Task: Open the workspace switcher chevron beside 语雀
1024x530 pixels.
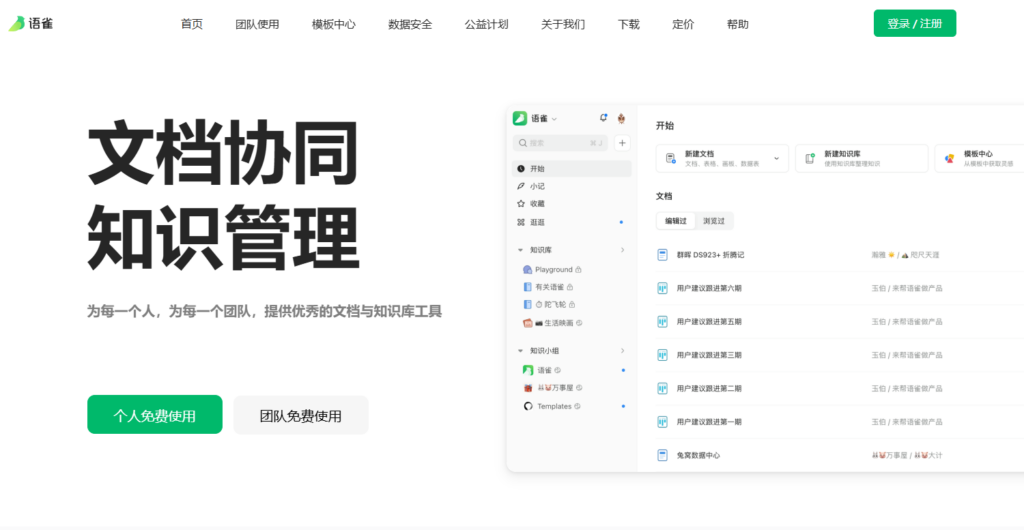Action: click(554, 119)
